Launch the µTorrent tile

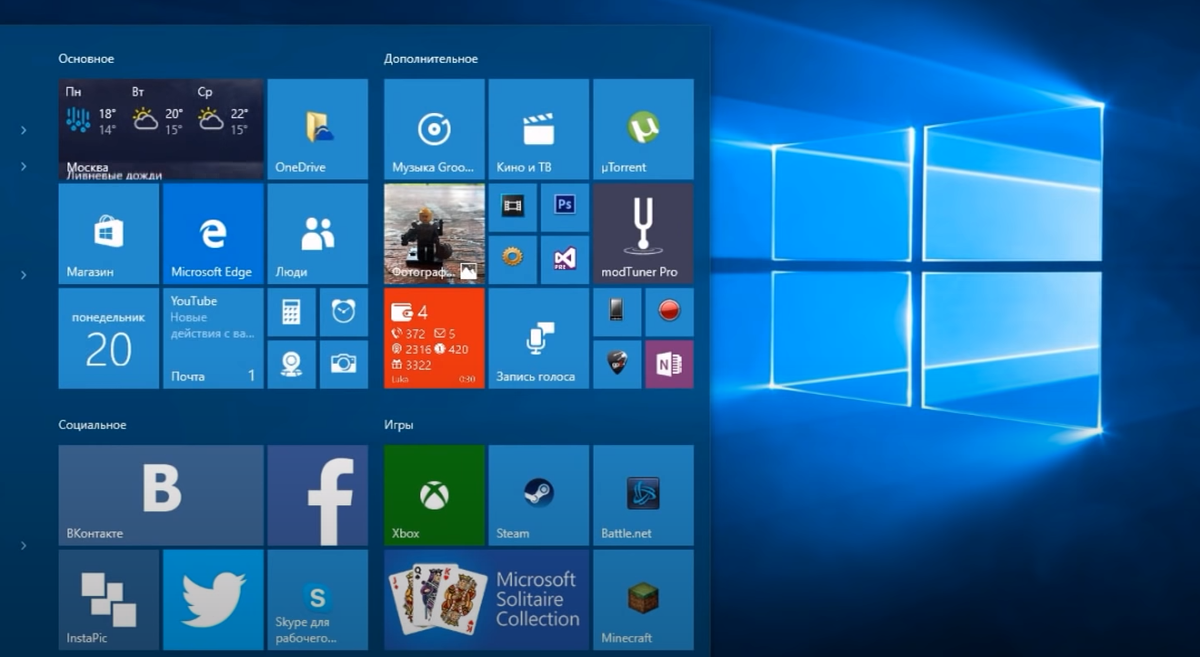click(643, 129)
